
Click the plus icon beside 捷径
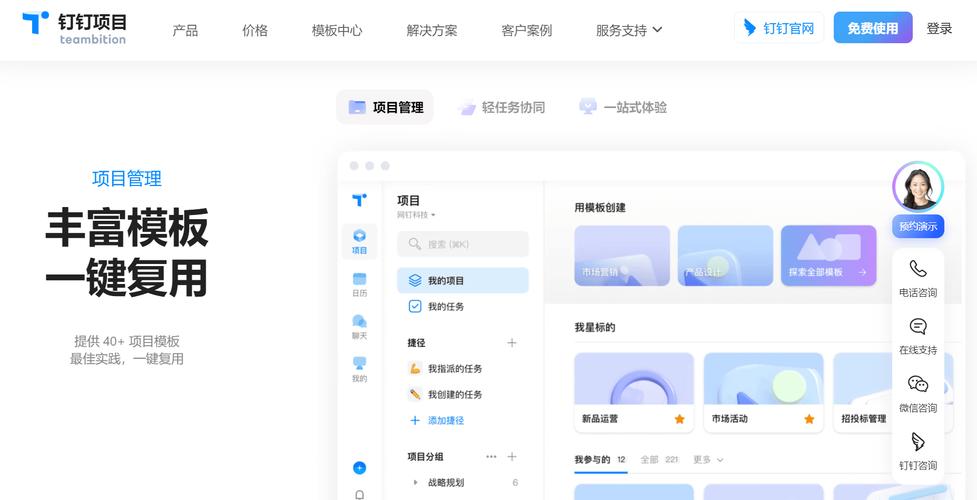click(512, 343)
